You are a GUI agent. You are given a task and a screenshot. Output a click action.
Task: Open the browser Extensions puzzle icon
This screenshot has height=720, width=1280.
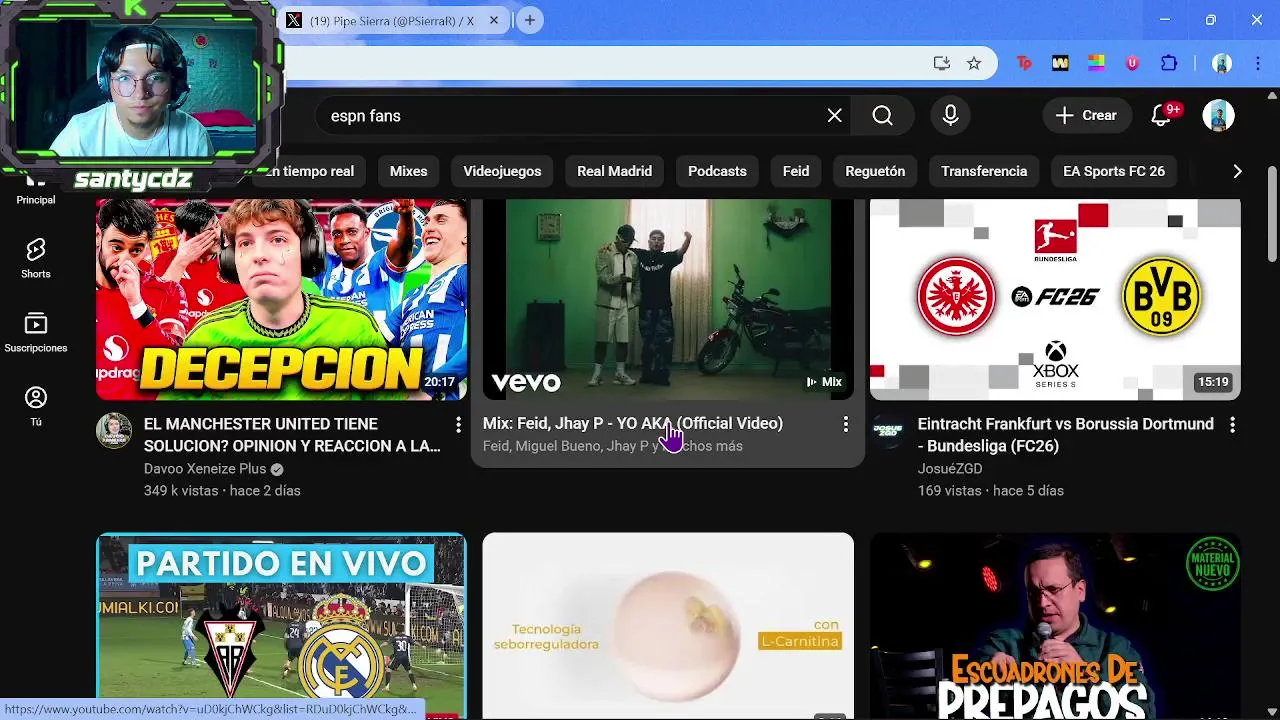(x=1169, y=63)
